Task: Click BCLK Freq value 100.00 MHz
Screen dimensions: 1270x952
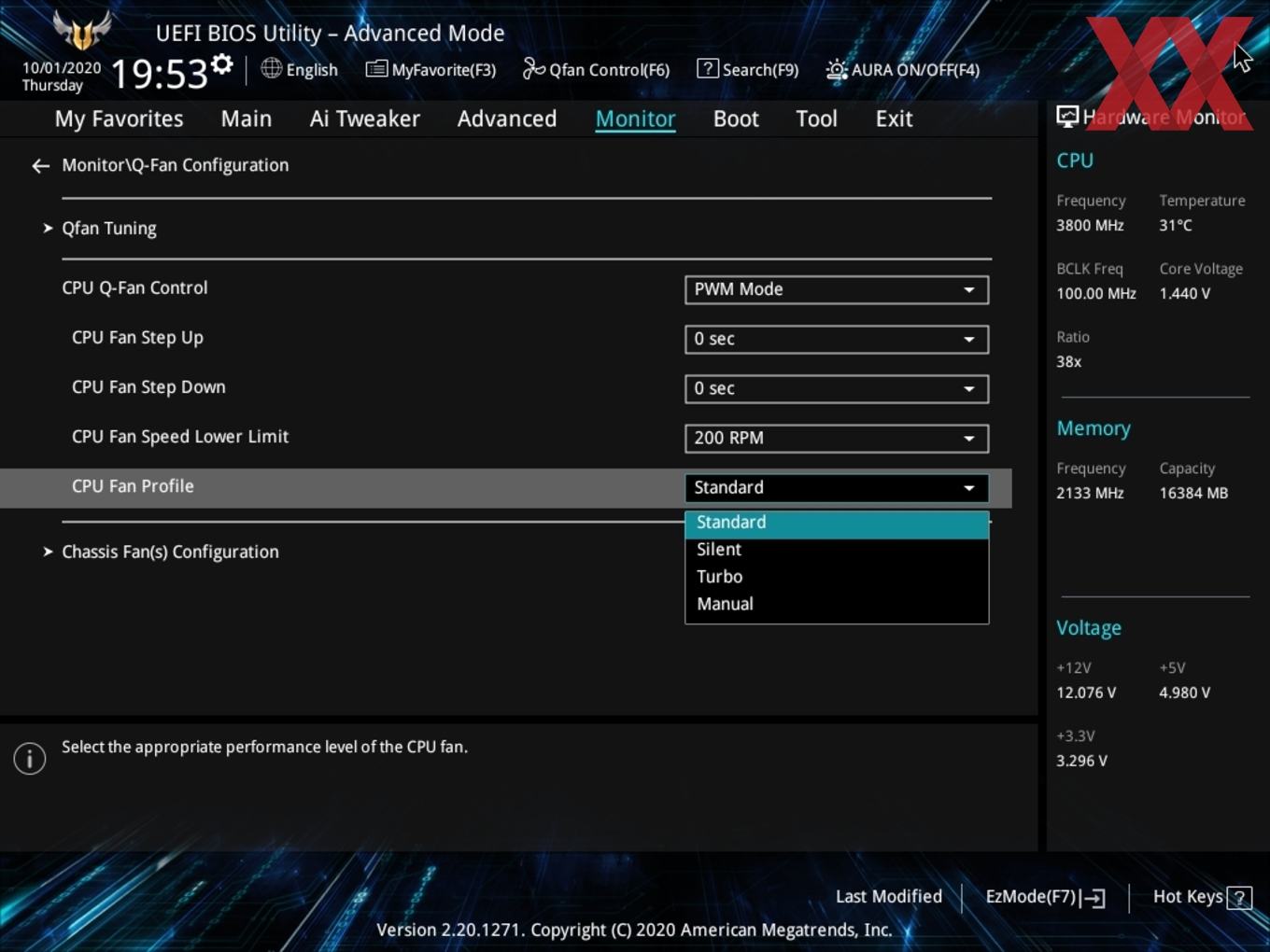Action: click(1096, 293)
